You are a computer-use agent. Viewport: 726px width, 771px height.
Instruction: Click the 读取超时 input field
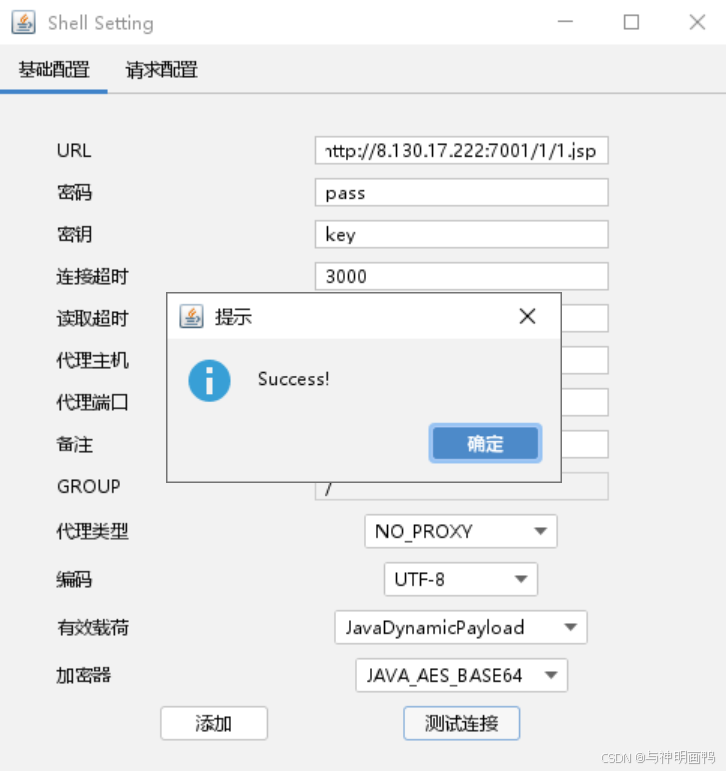(x=585, y=318)
